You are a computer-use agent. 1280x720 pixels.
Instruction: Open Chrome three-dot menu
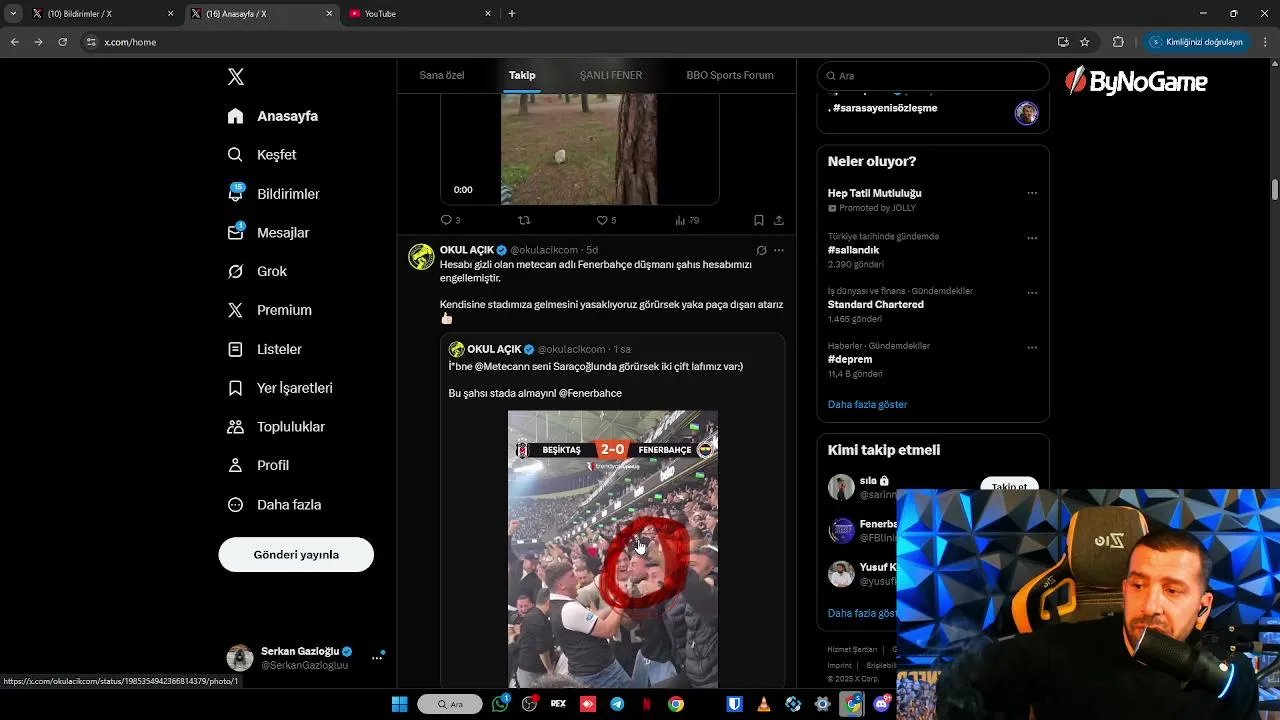[x=1265, y=42]
